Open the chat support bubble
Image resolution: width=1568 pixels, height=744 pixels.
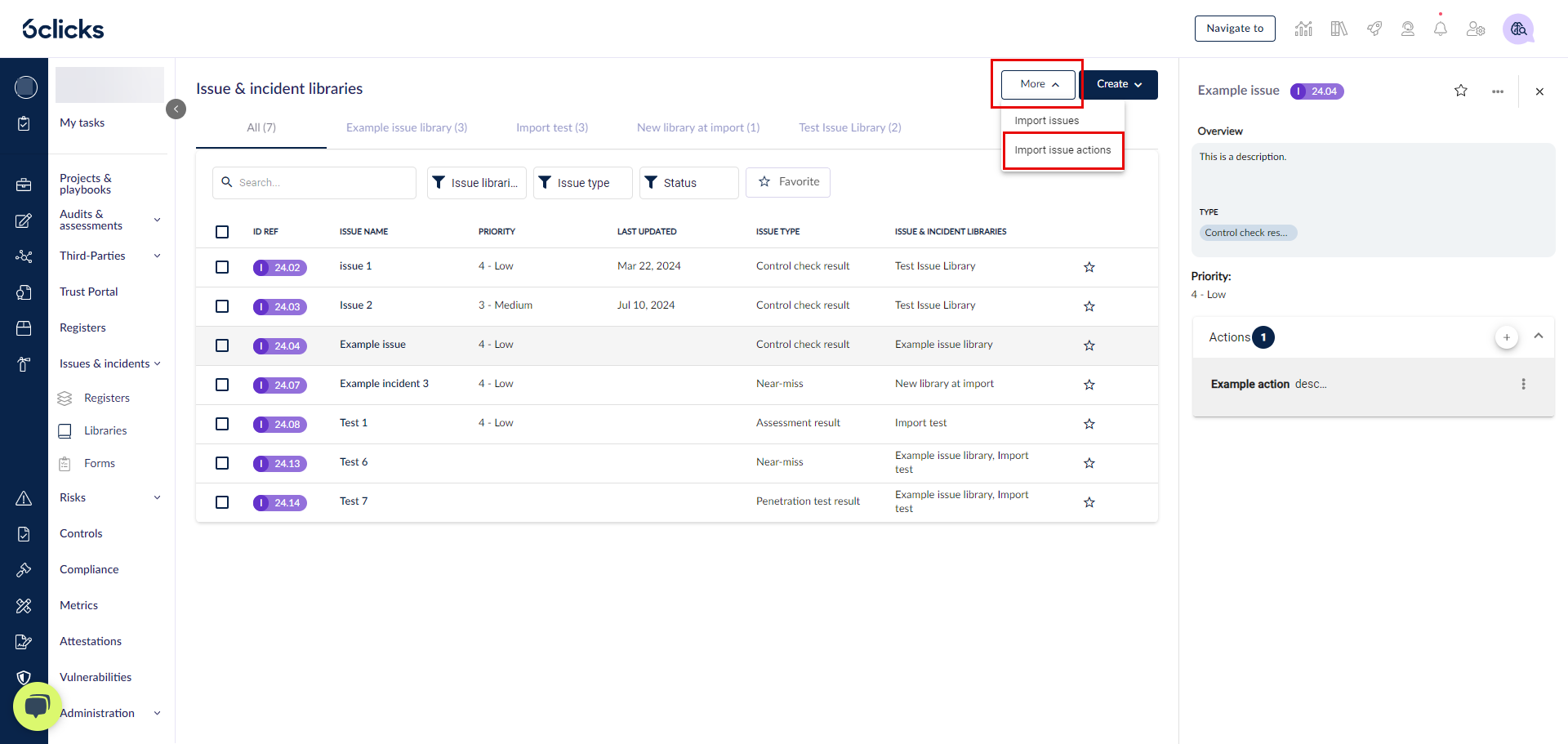click(37, 706)
